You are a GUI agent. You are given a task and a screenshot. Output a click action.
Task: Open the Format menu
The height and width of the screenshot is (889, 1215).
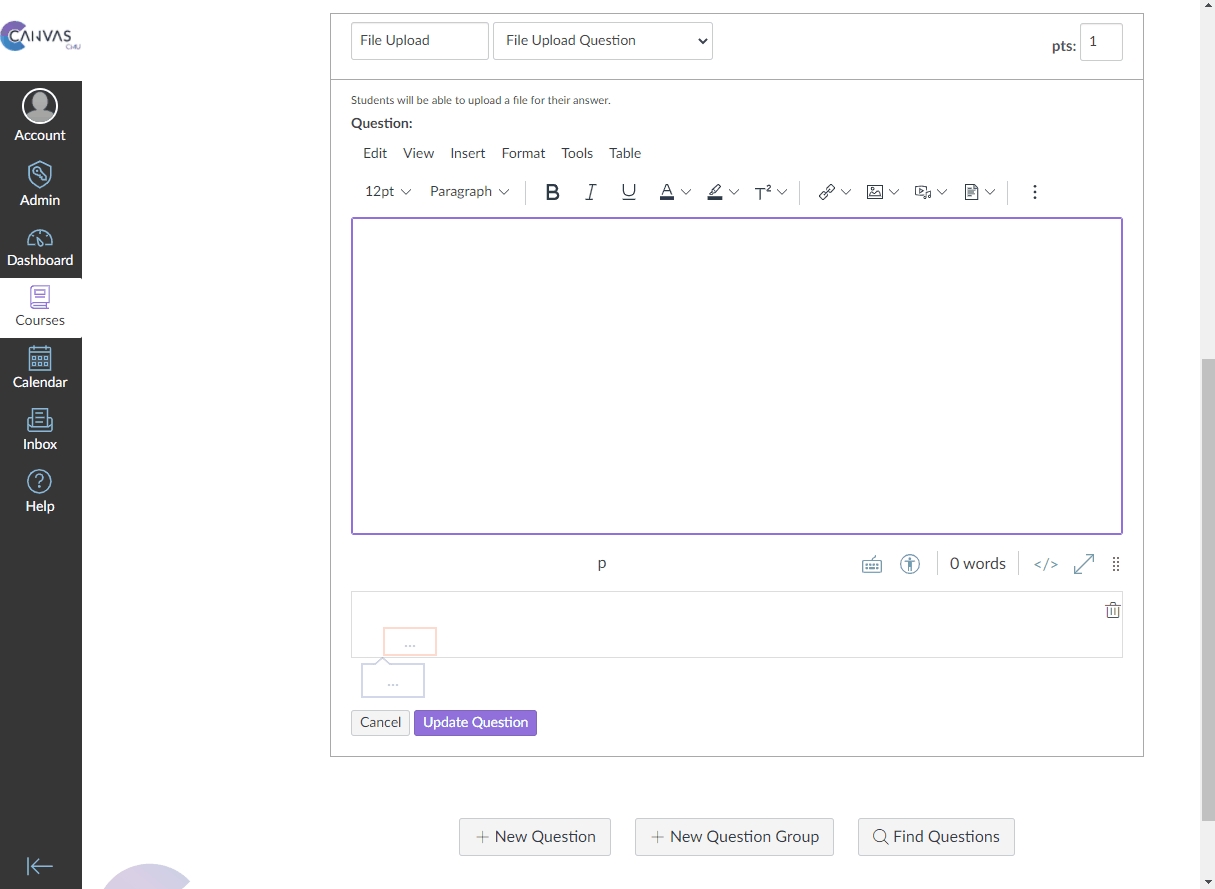523,153
